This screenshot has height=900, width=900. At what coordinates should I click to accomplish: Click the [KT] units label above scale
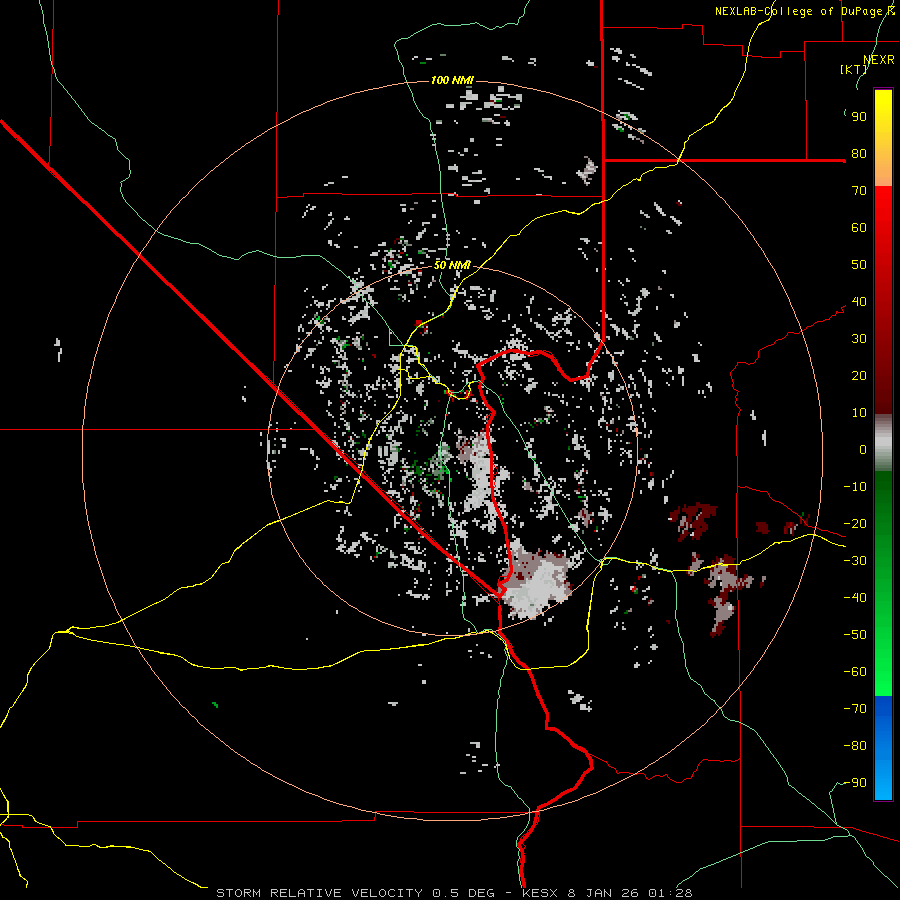854,69
